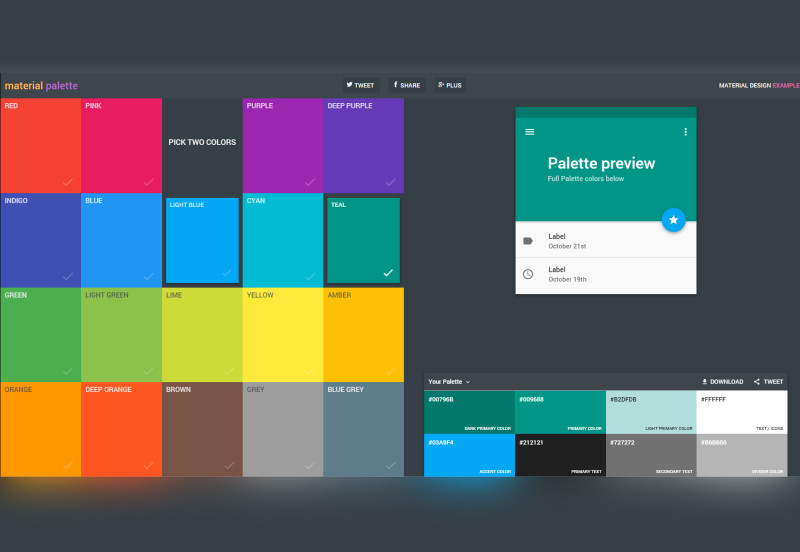This screenshot has width=800, height=552.
Task: Tweet the site using the top bar button
Action: [x=360, y=85]
